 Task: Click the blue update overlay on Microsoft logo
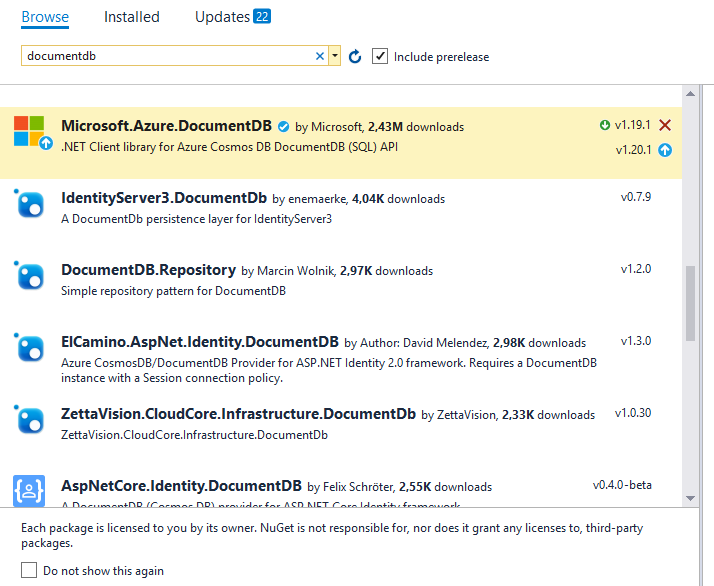[46, 143]
